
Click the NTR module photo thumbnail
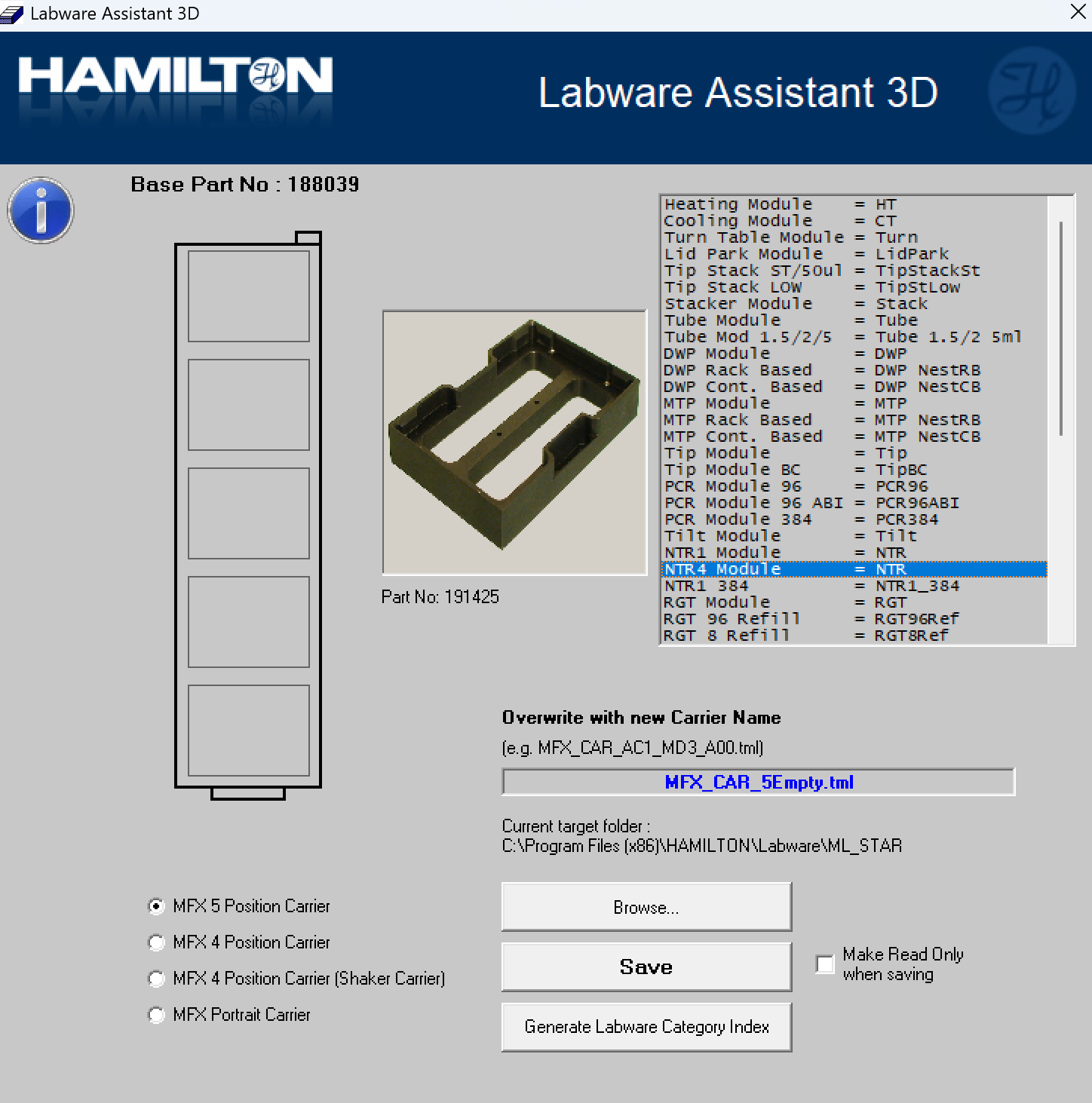[515, 443]
